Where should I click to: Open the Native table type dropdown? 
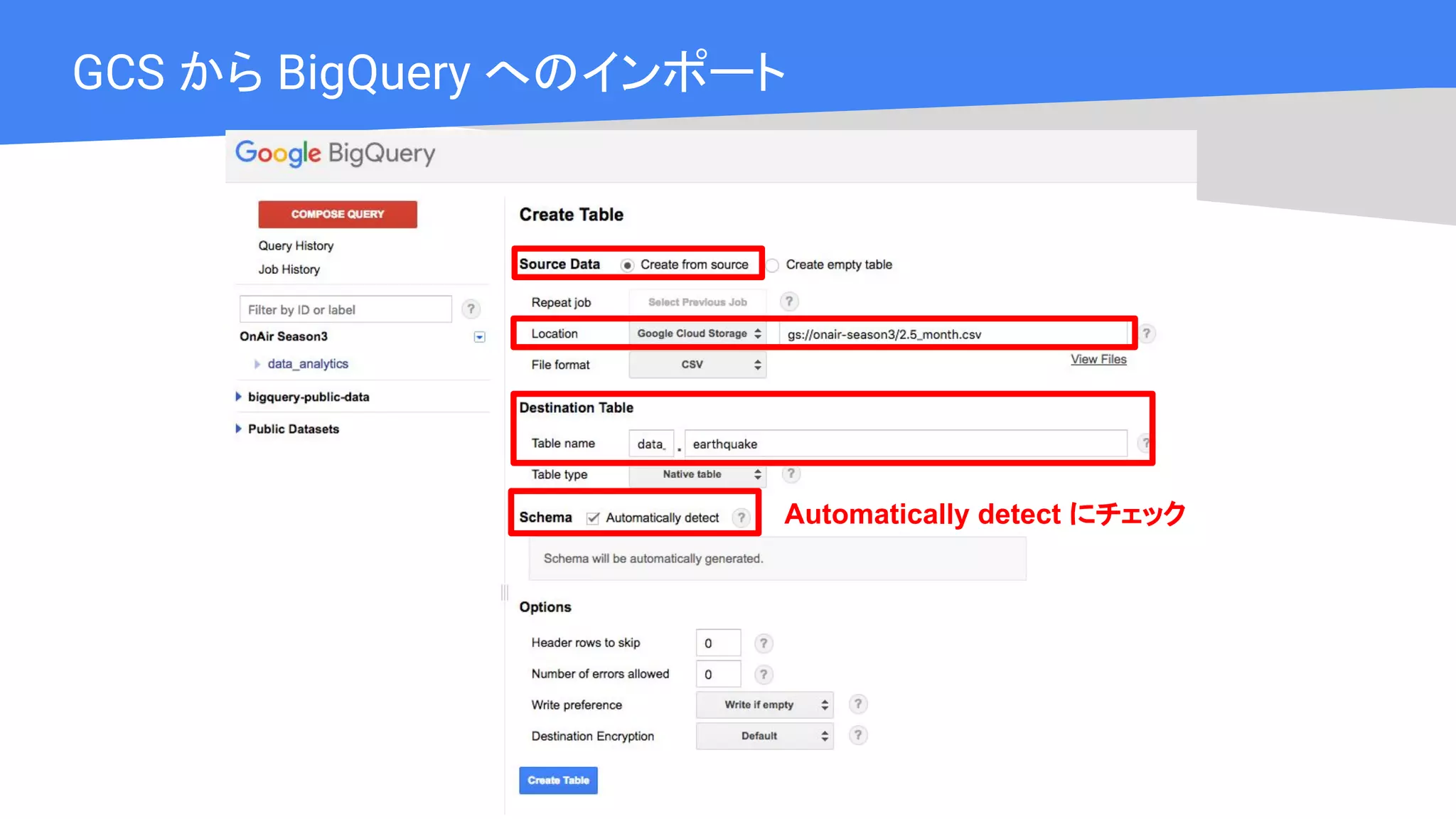(x=698, y=474)
